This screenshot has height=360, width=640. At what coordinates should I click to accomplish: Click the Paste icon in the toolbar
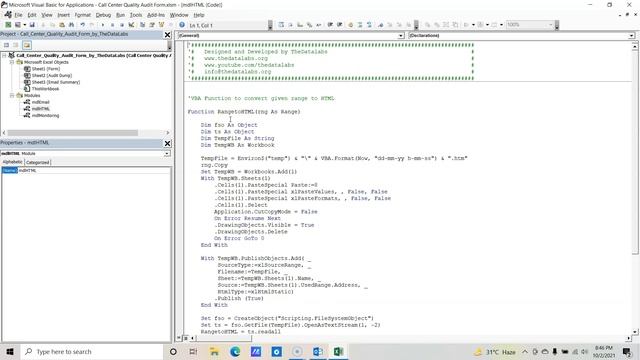click(62, 25)
